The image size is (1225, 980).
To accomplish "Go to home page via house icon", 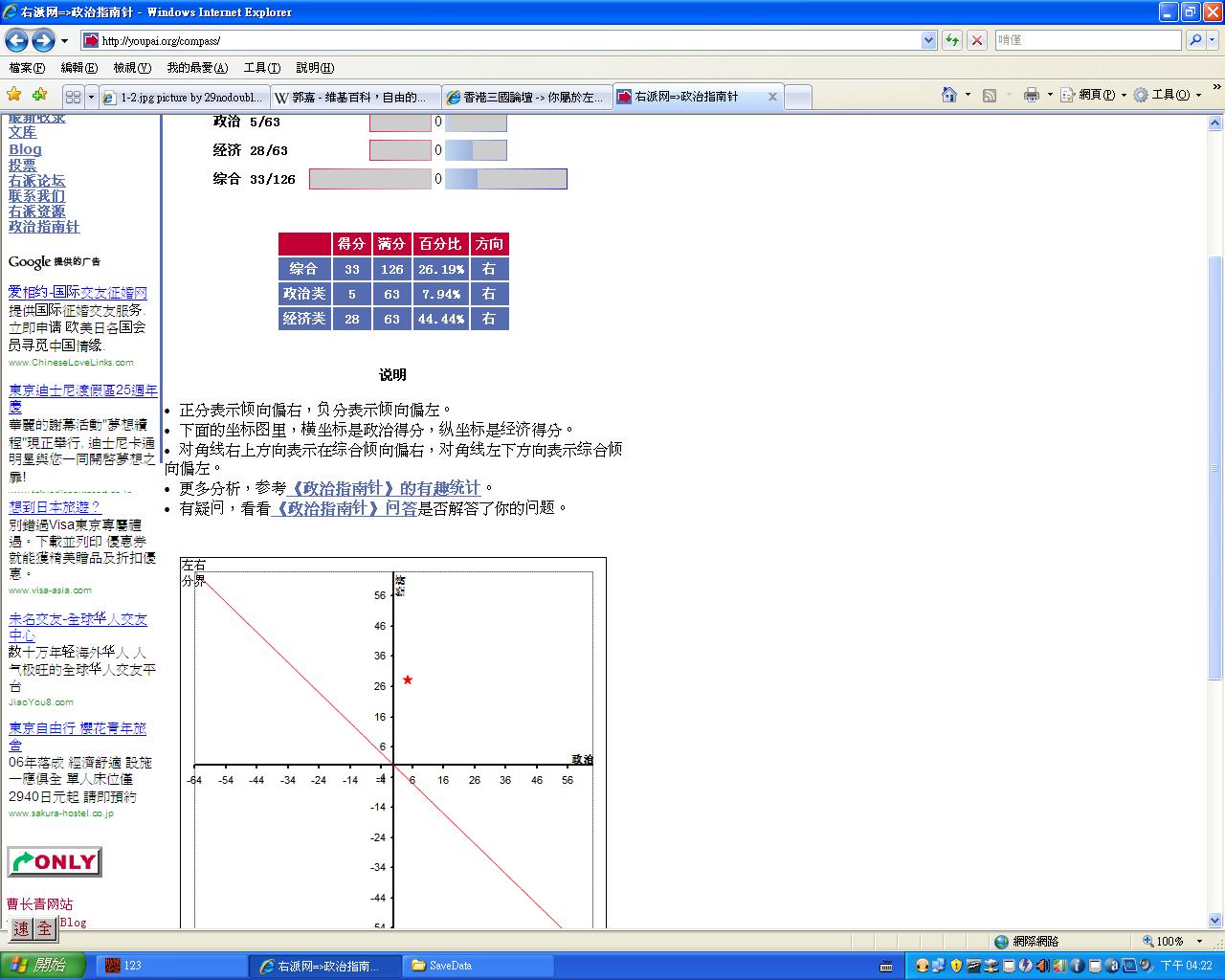I will 949,95.
